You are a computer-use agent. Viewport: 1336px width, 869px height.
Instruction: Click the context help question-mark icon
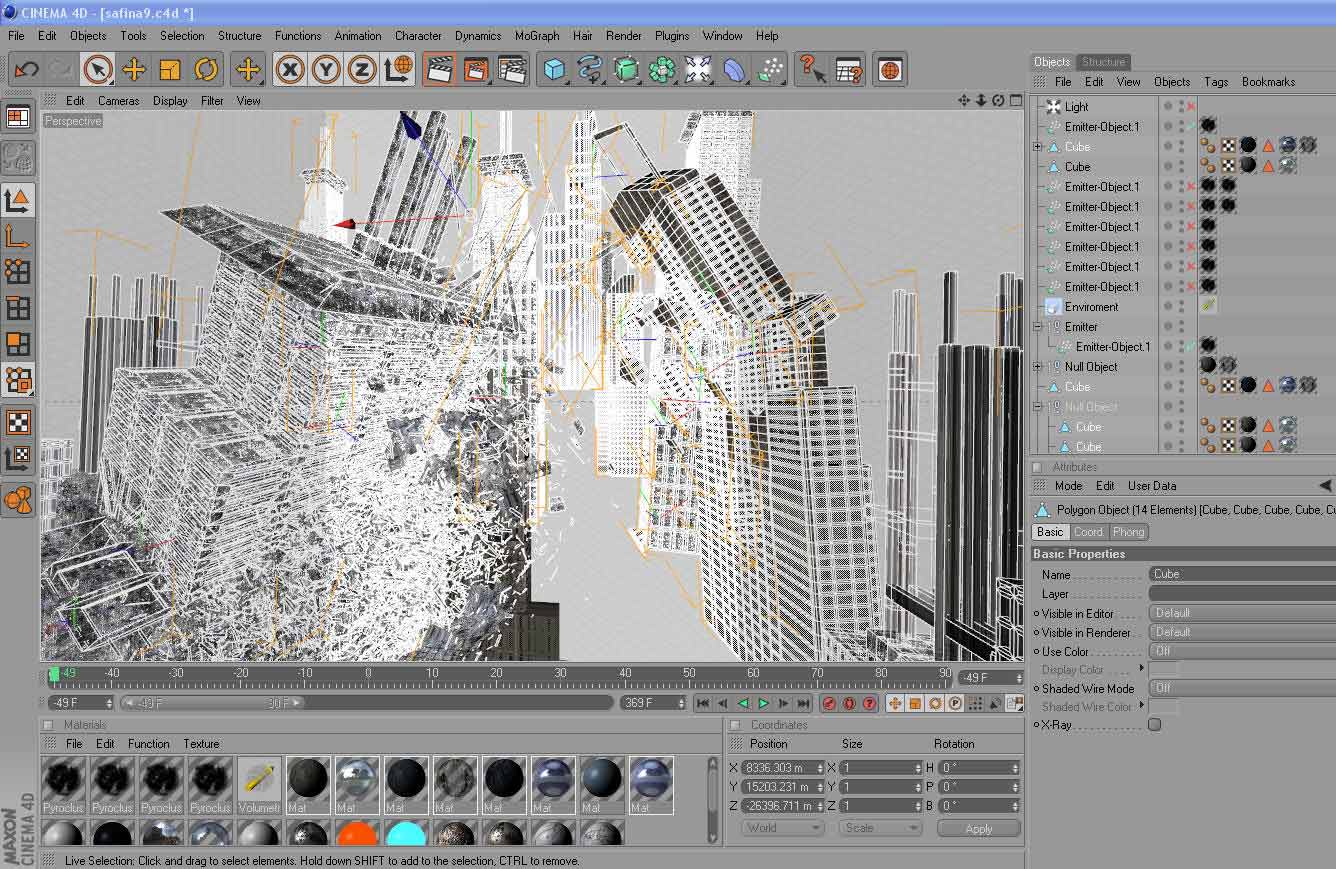(x=812, y=69)
